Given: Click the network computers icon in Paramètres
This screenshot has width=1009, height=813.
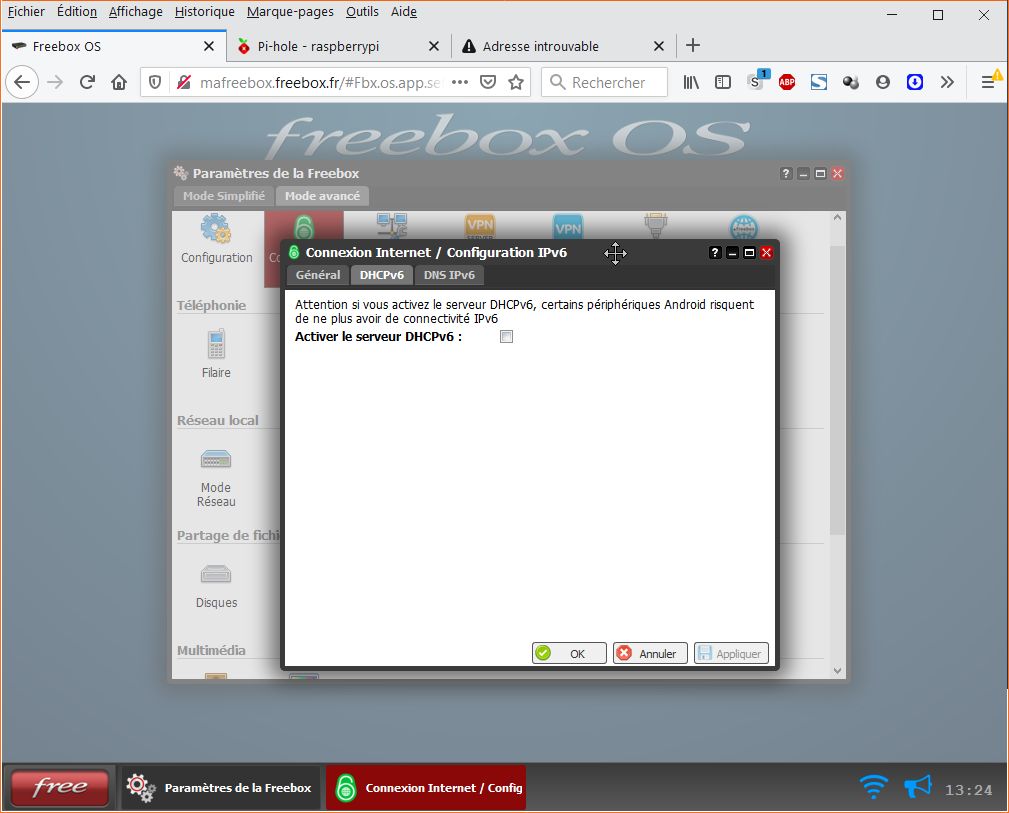Looking at the screenshot, I should click(x=392, y=225).
